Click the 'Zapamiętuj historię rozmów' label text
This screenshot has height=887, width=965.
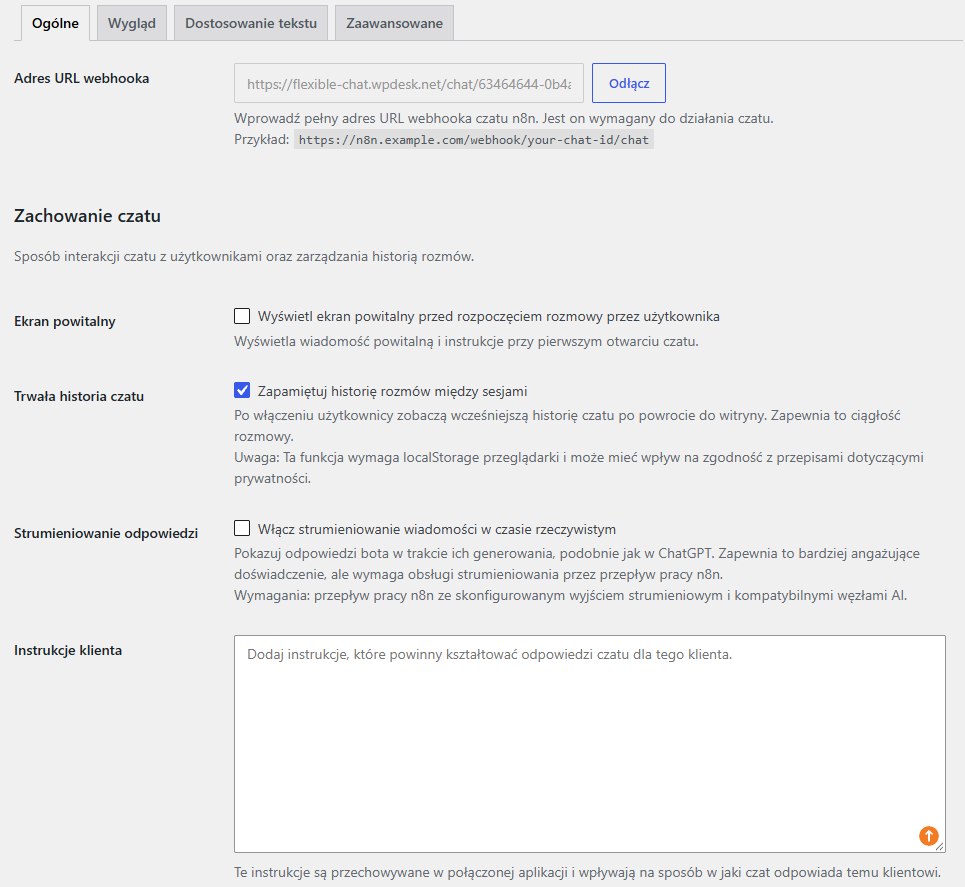pos(393,391)
